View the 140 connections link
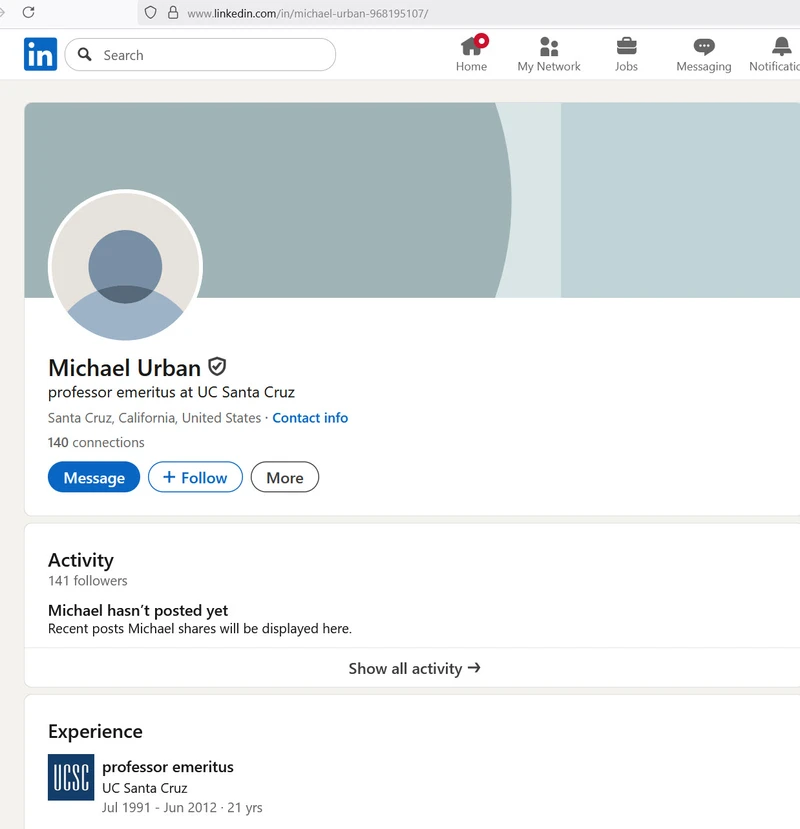The height and width of the screenshot is (829, 800). pos(96,443)
